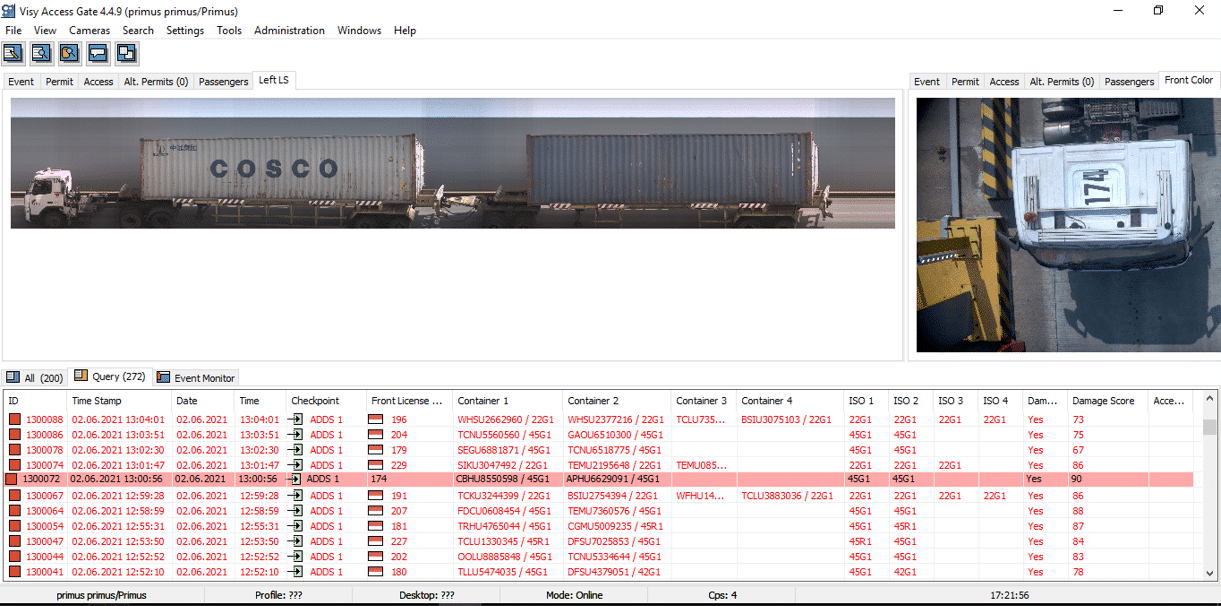The width and height of the screenshot is (1221, 606).
Task: Select container cell TCNU5560560 / 45G1
Action: point(504,435)
